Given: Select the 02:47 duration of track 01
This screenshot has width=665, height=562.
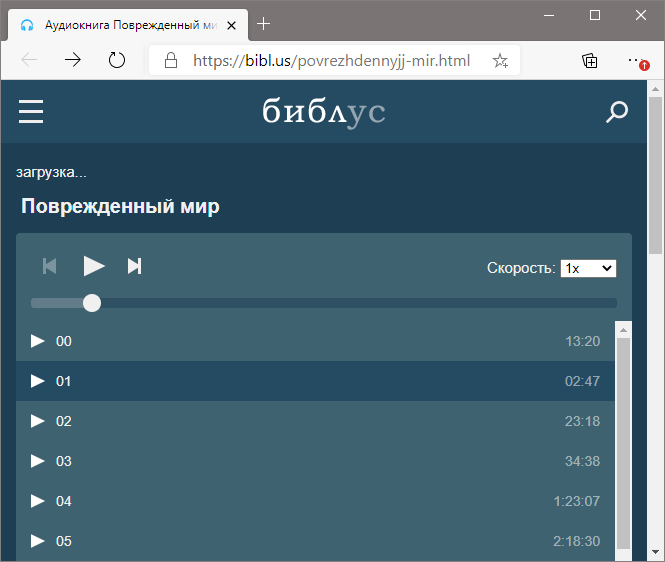Looking at the screenshot, I should pos(582,381).
